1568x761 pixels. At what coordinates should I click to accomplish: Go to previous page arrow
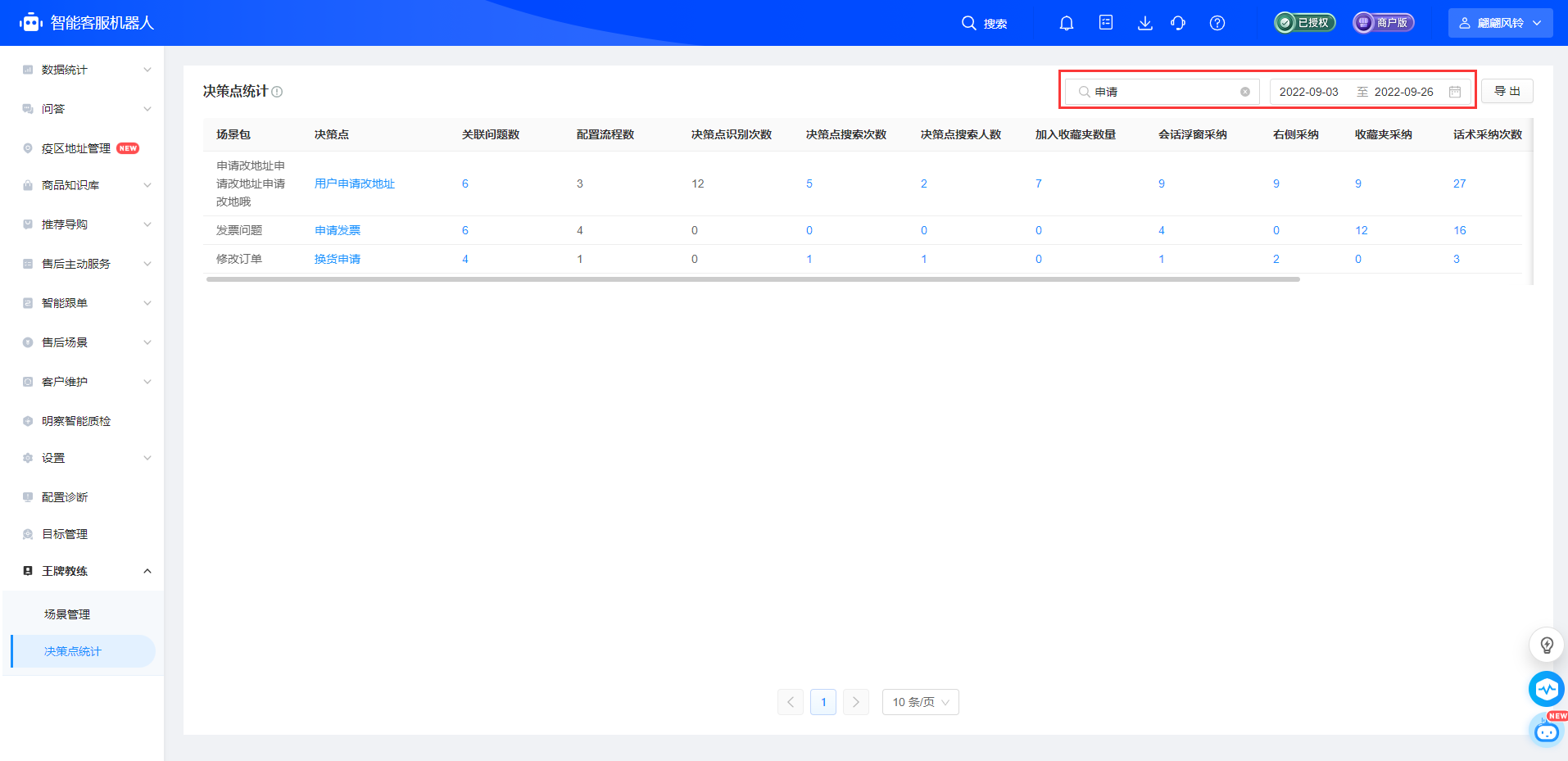point(791,702)
